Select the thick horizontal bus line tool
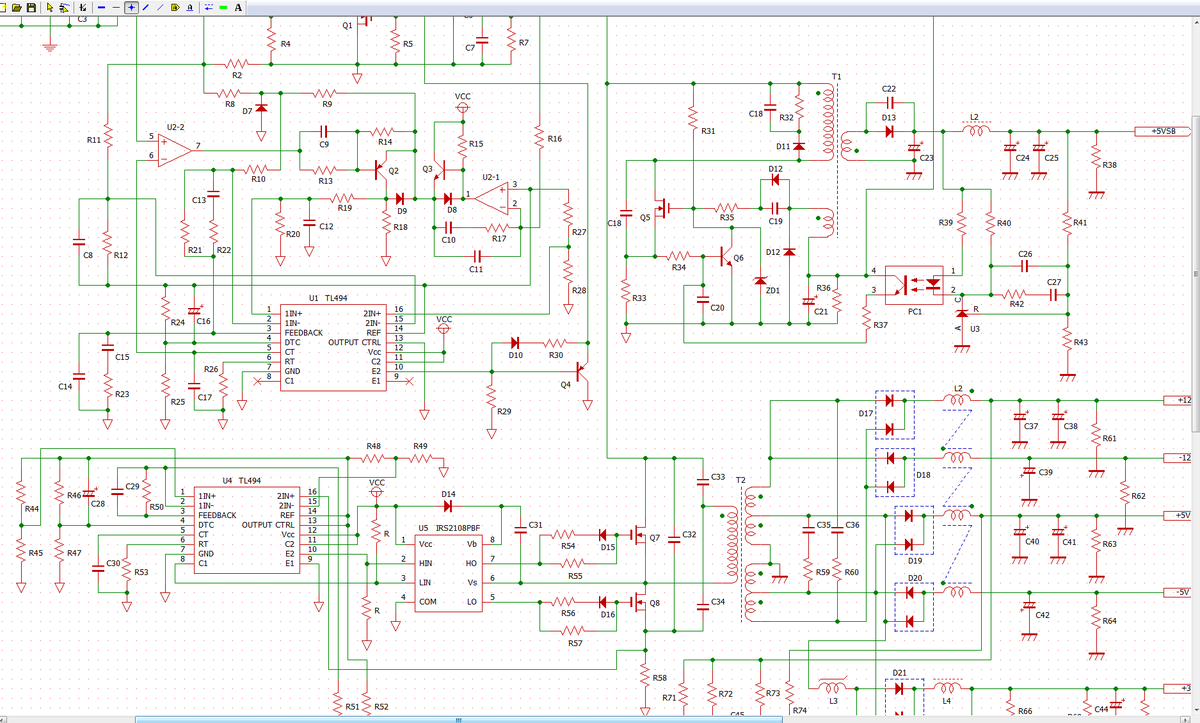Viewport: 1200px width, 723px height. [x=101, y=7]
